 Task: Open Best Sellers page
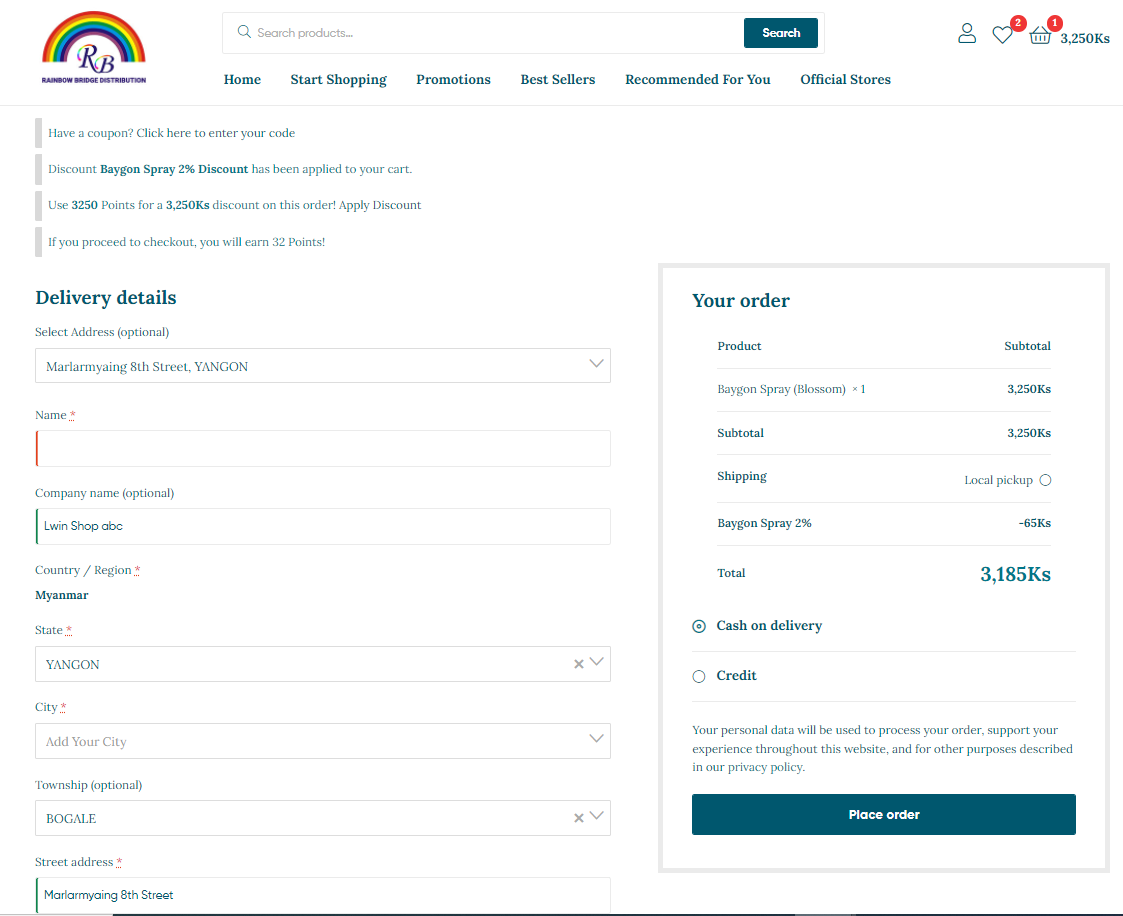coord(558,79)
